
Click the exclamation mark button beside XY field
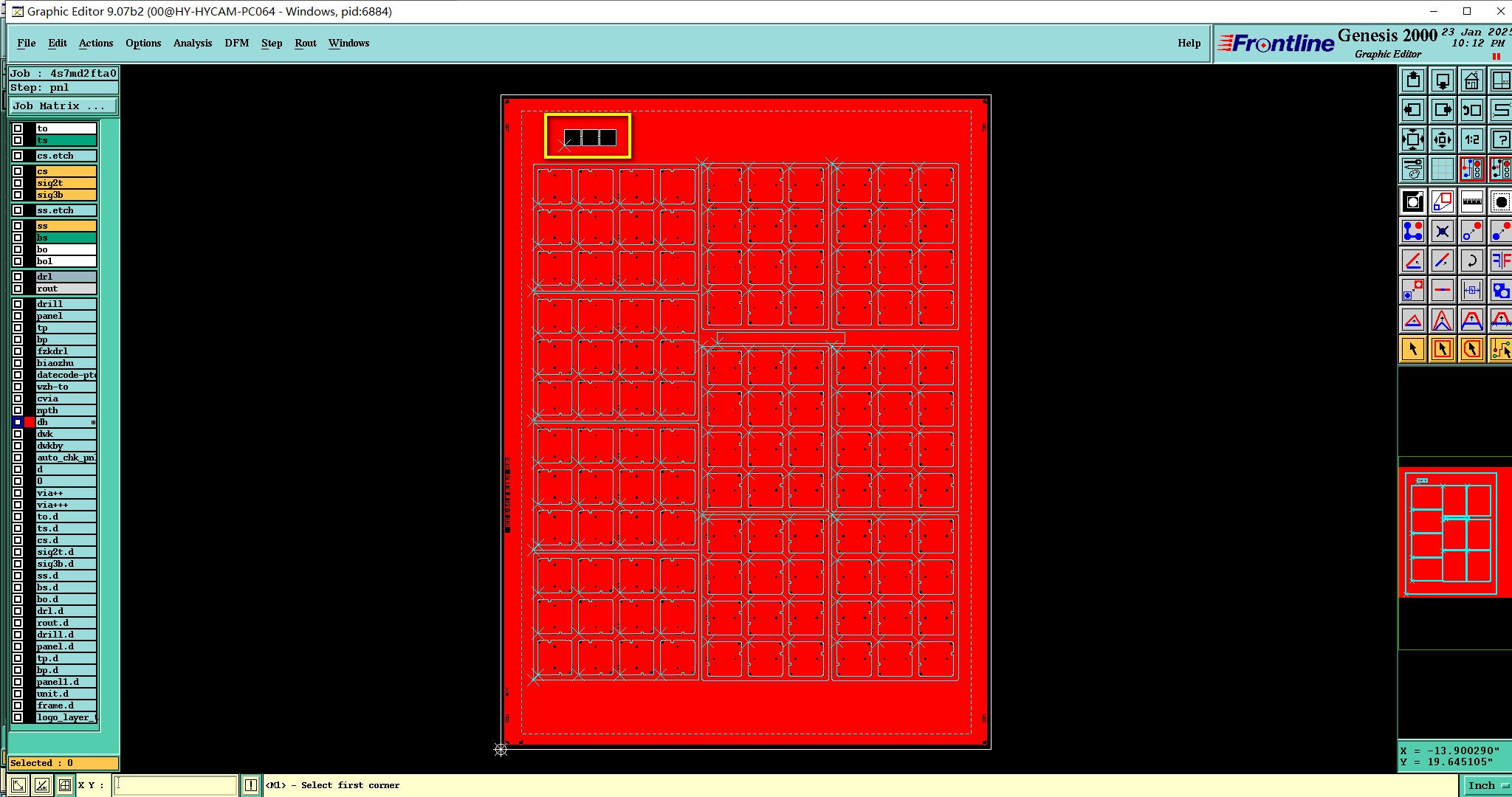pyautogui.click(x=251, y=785)
